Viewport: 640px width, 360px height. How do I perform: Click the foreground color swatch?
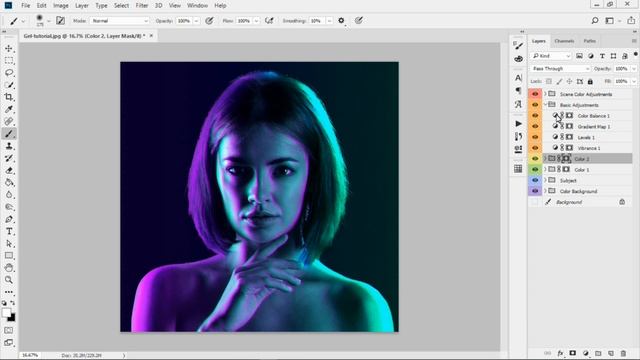[x=6, y=313]
